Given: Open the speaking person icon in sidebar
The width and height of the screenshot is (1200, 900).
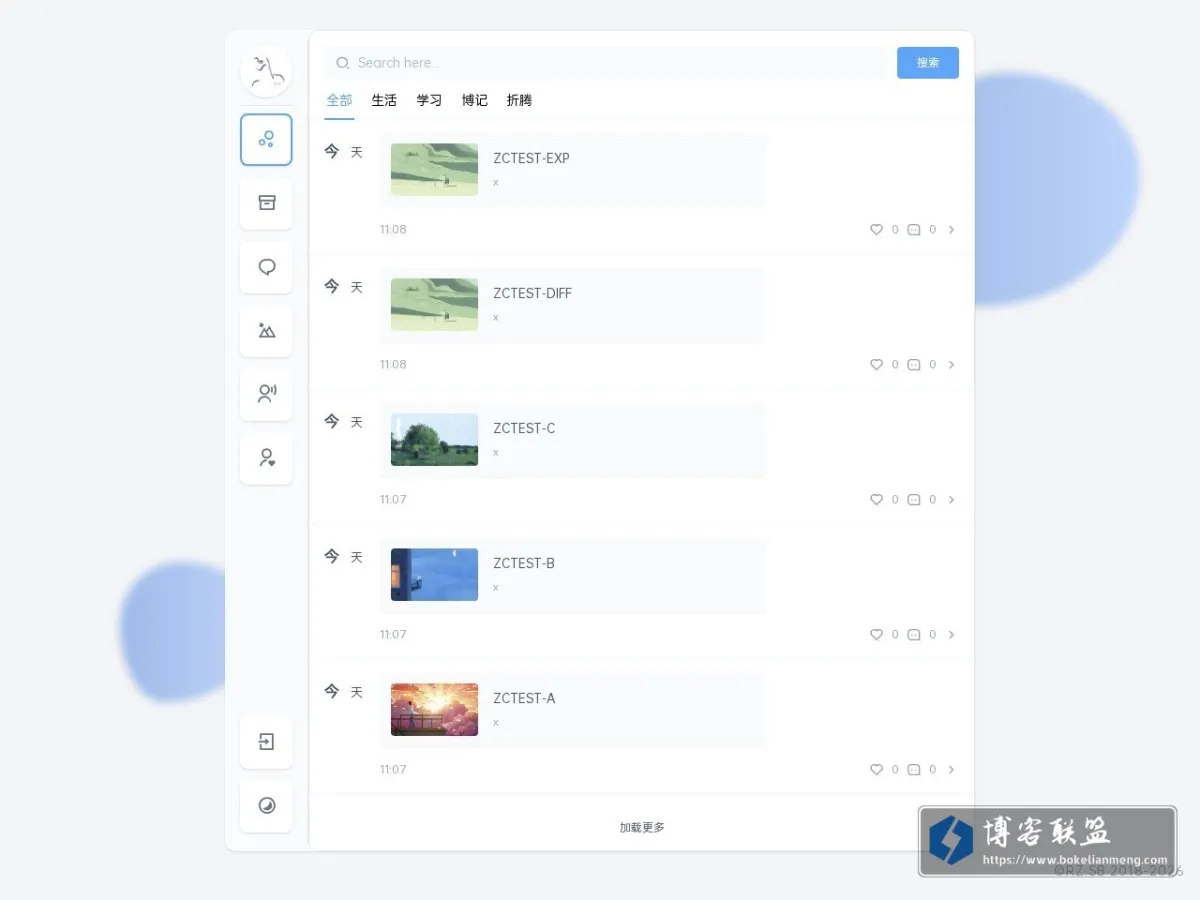Looking at the screenshot, I should tap(266, 394).
